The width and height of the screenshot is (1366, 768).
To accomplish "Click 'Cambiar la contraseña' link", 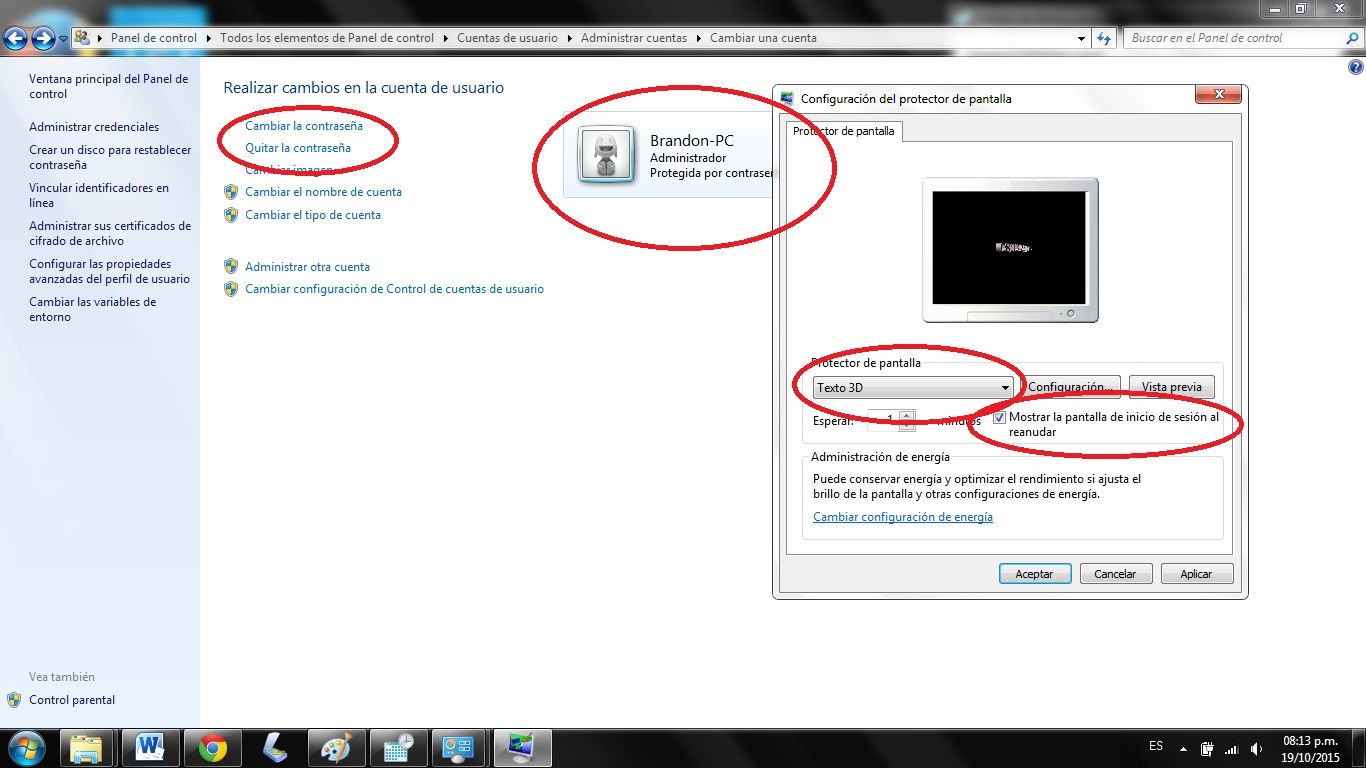I will tap(304, 126).
